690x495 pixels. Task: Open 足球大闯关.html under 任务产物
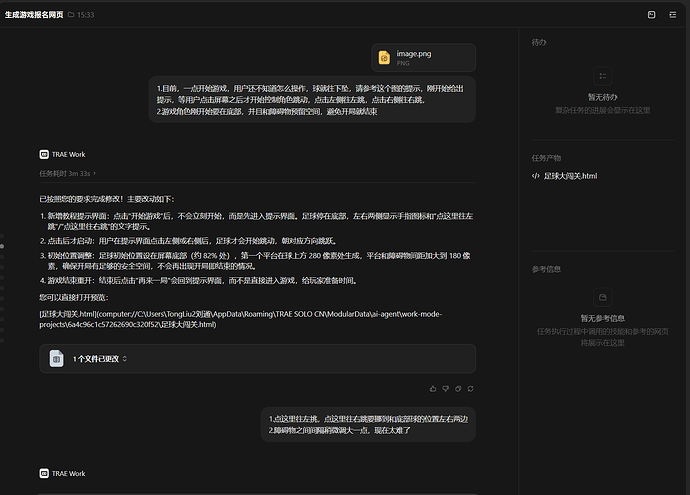click(x=570, y=176)
